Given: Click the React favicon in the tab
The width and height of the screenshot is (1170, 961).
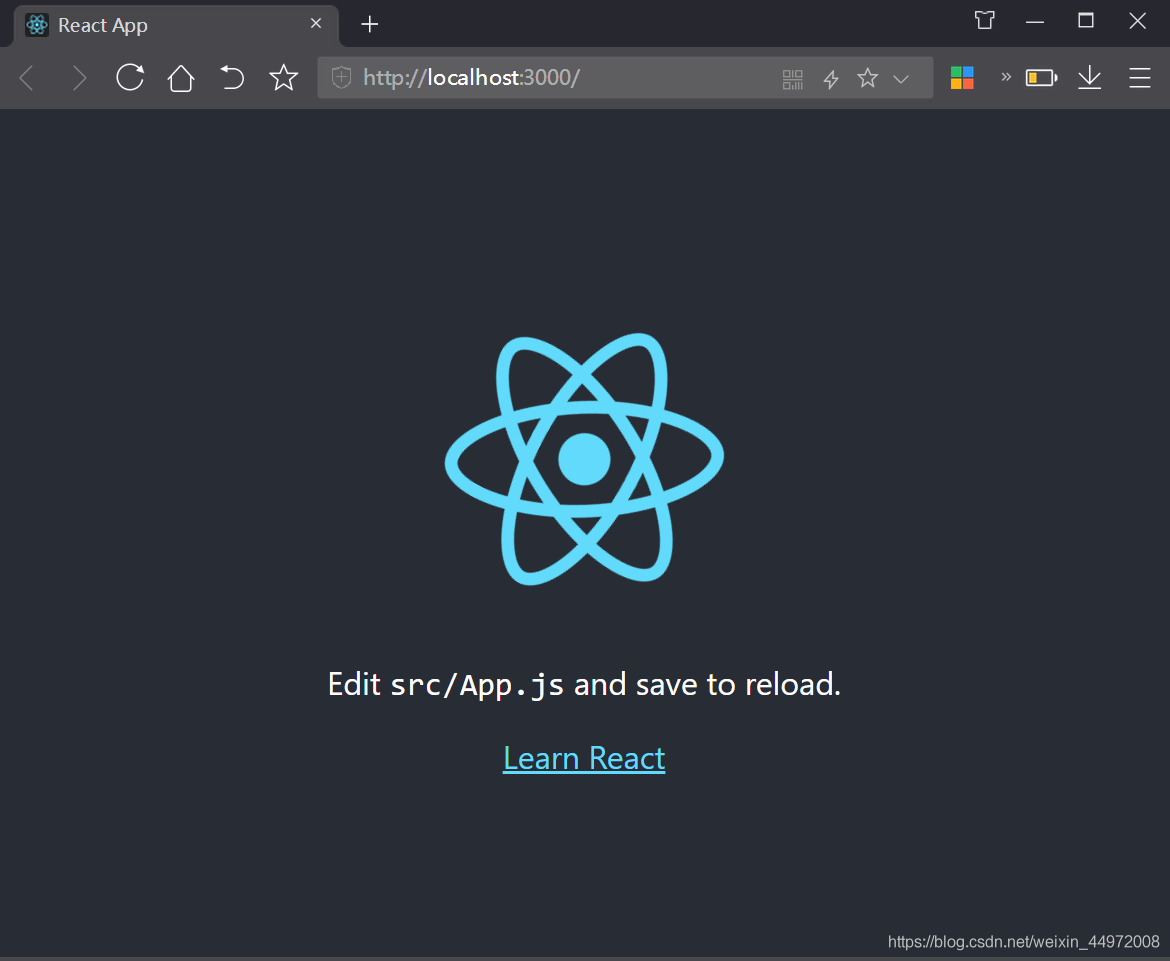Looking at the screenshot, I should coord(37,25).
